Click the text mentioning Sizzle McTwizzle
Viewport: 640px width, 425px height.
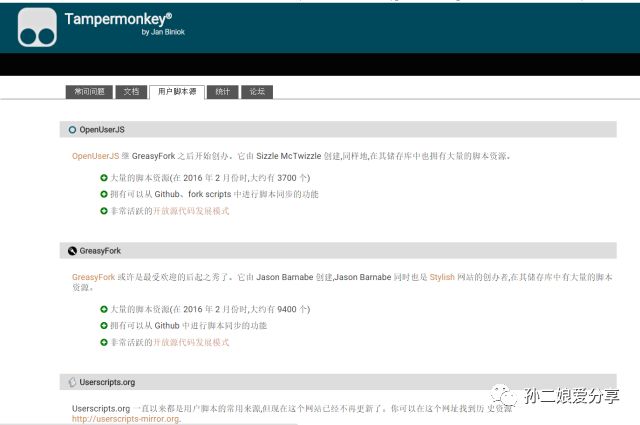click(291, 156)
